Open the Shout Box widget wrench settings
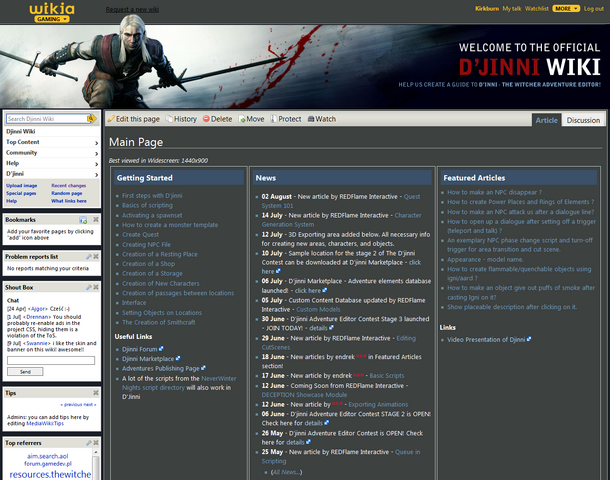 pos(89,287)
